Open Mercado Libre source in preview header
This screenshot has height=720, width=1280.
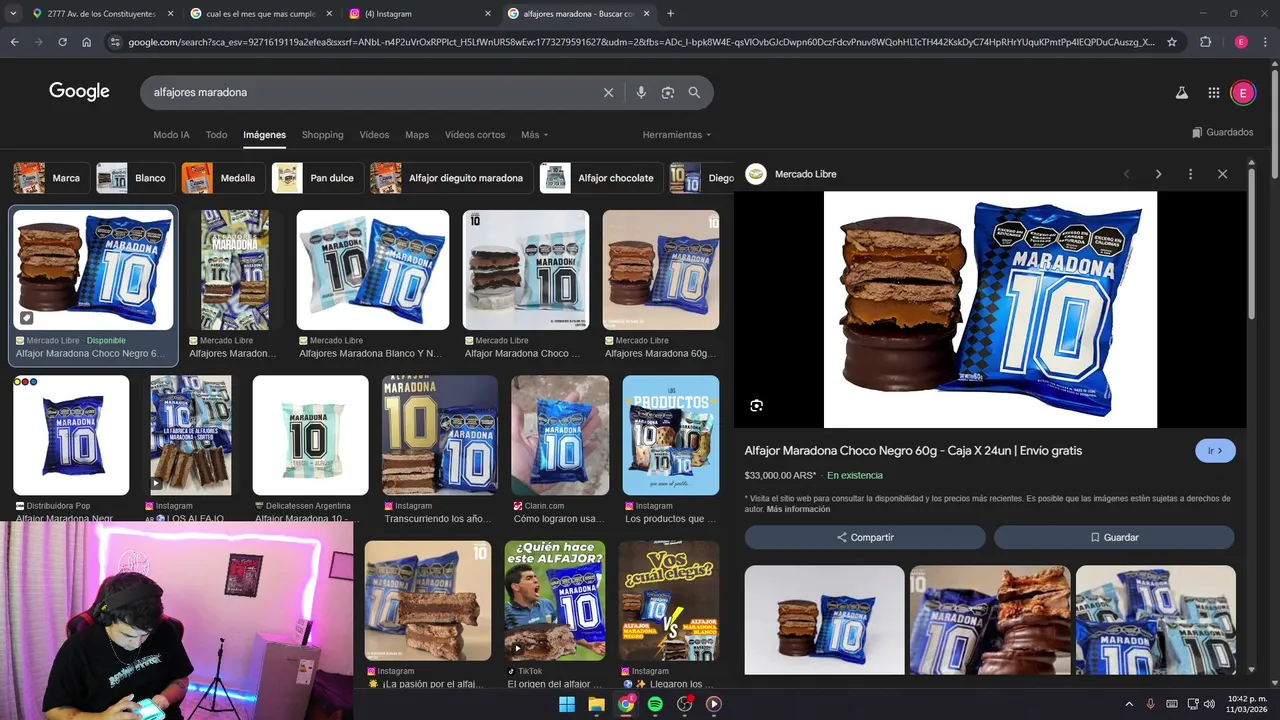[791, 174]
